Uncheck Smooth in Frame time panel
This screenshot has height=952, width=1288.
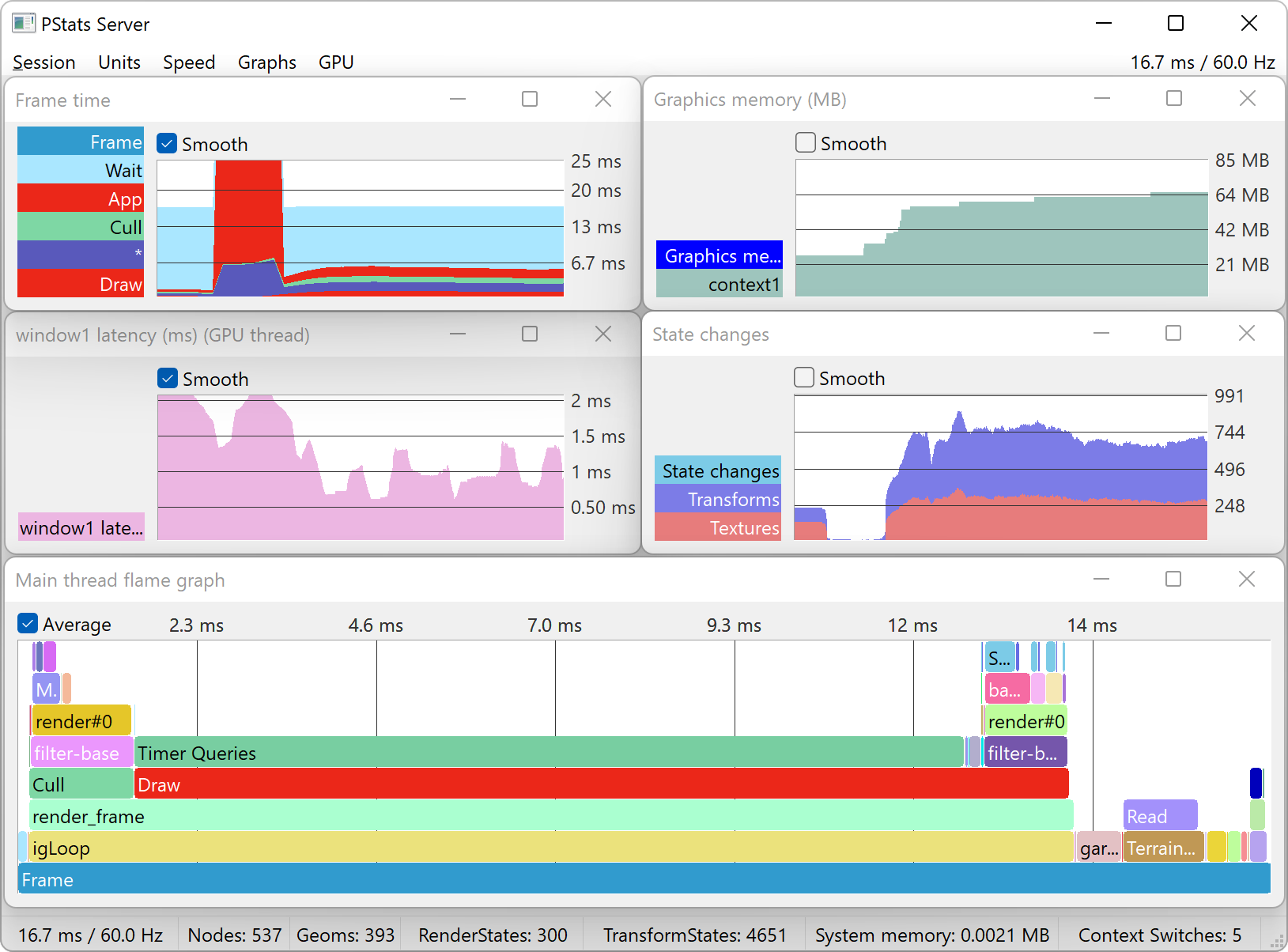click(x=167, y=144)
